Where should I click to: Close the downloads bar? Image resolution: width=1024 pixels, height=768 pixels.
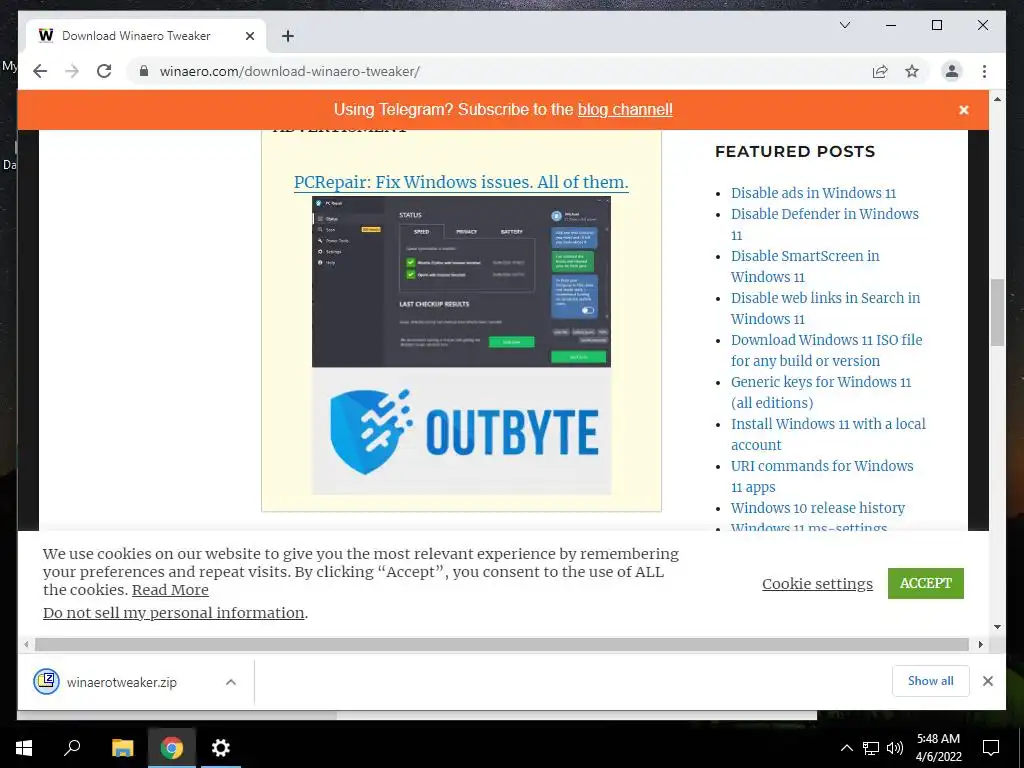click(x=987, y=681)
